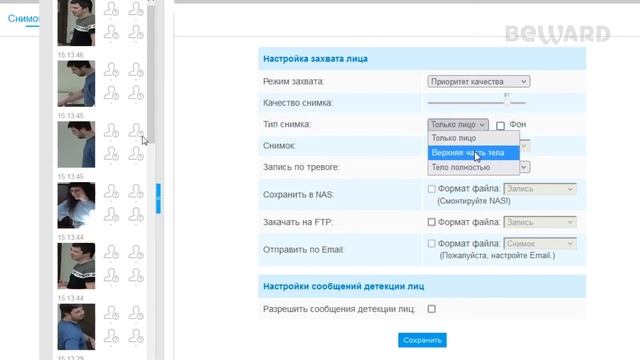Screen dimensions: 640x360
Task: Click the (Смонтируйте NAS!) hint text
Action: pos(473,201)
